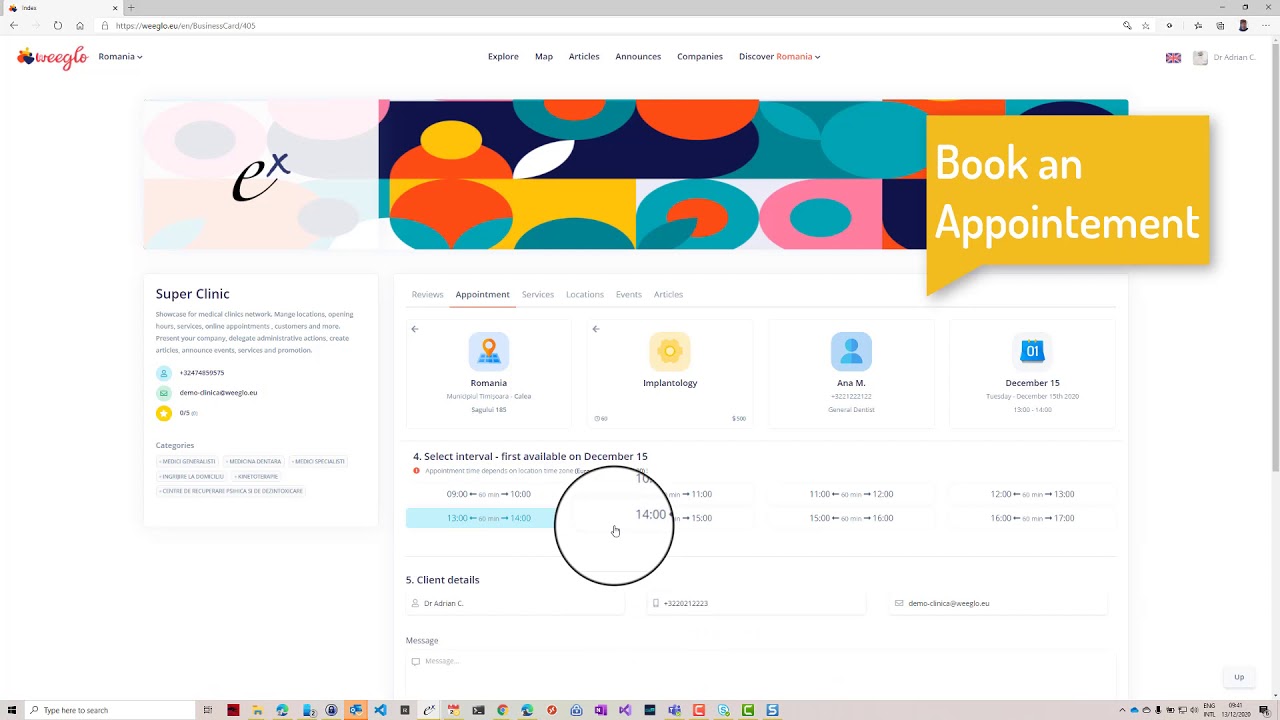This screenshot has height=720, width=1280.
Task: Click the address bar URL
Action: coord(185,26)
